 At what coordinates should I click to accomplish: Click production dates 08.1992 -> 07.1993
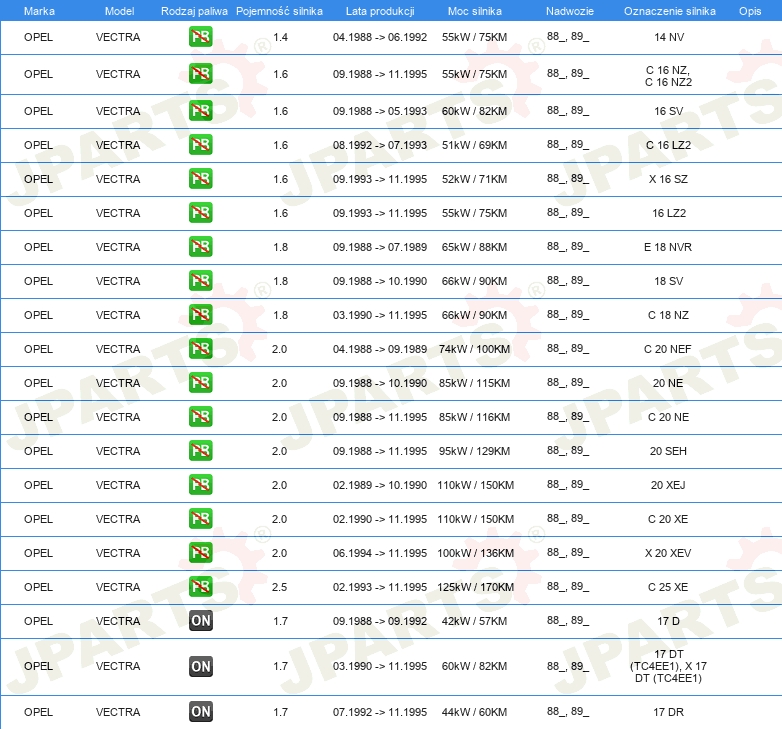380,145
